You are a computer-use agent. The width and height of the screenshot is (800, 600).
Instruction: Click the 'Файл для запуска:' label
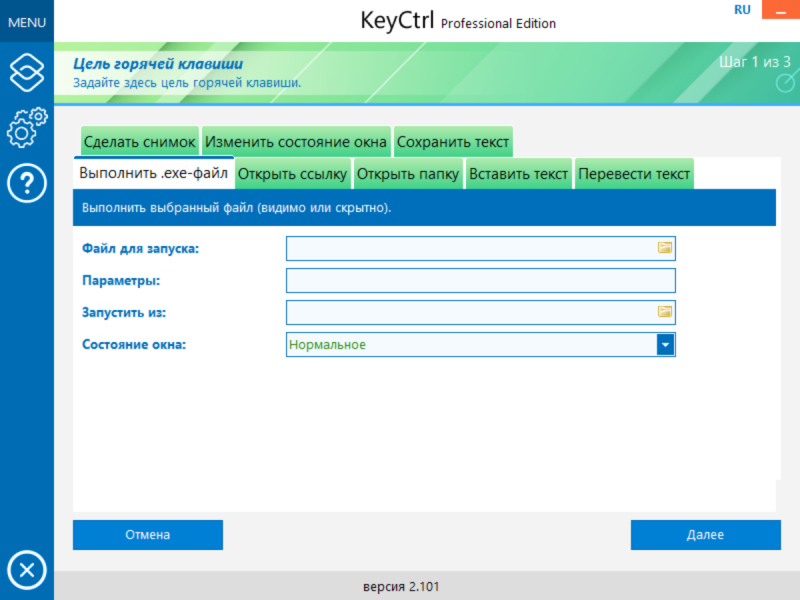click(141, 248)
